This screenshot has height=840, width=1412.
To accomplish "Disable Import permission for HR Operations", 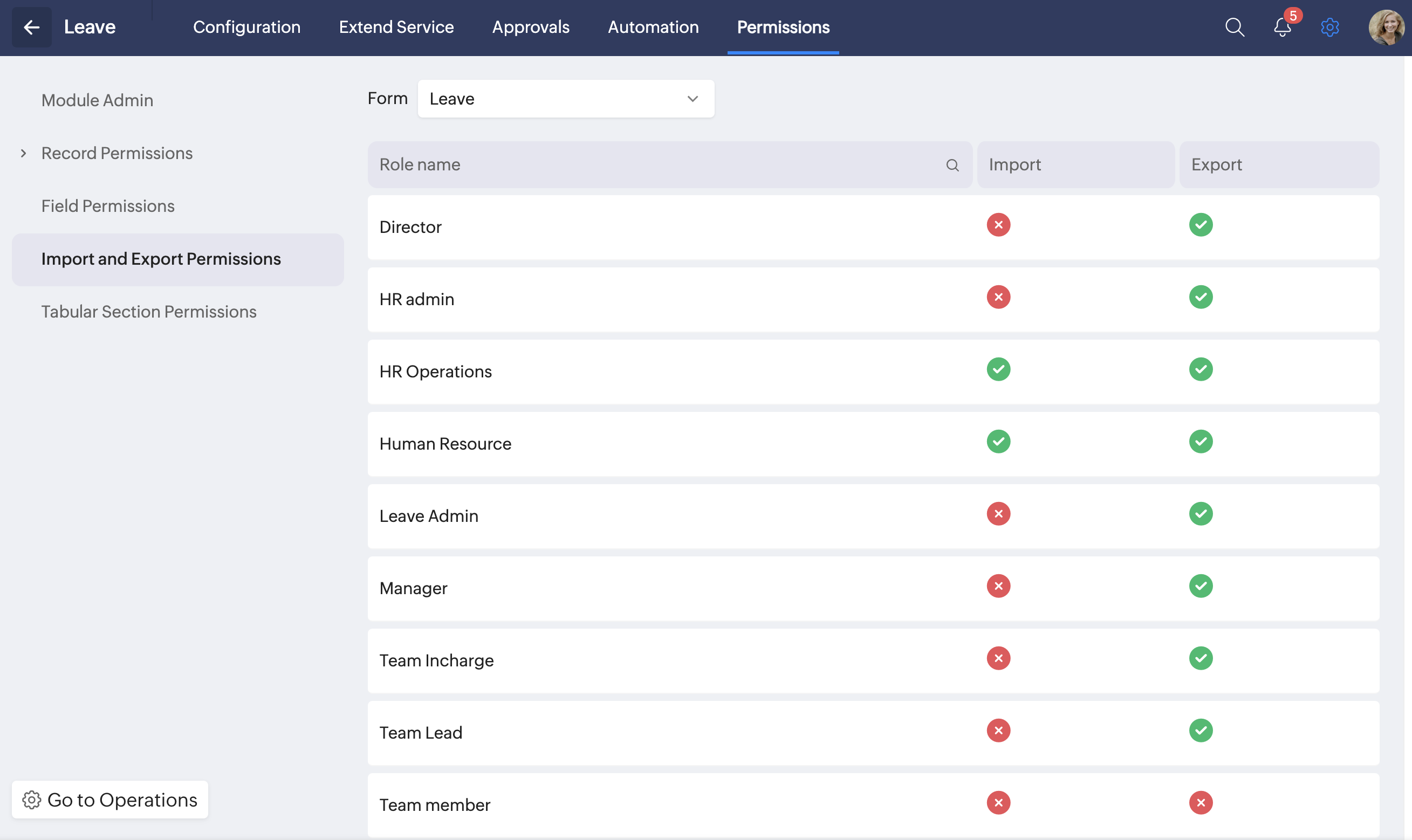I will click(998, 369).
